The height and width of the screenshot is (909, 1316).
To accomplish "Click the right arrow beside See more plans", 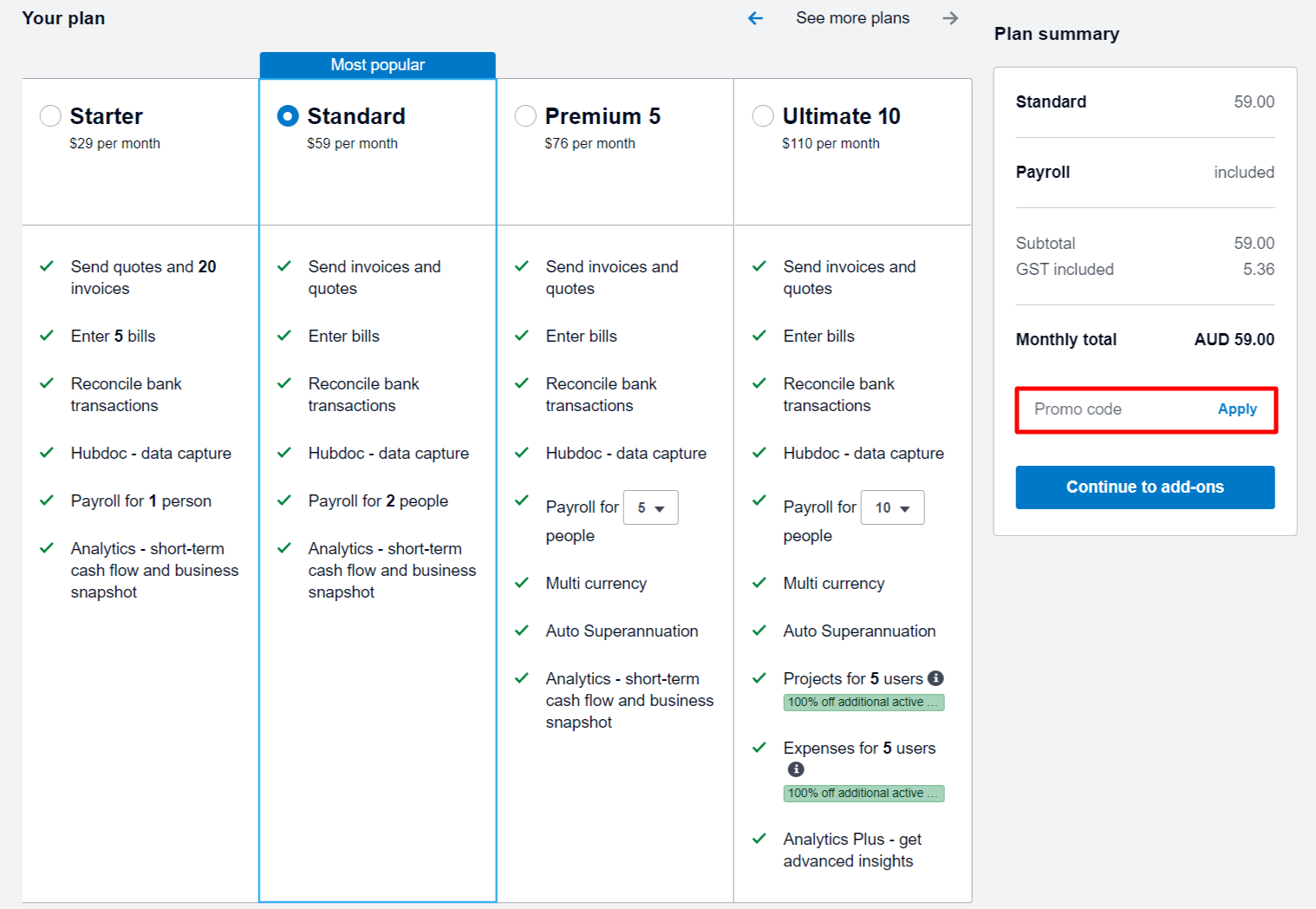I will coord(951,17).
